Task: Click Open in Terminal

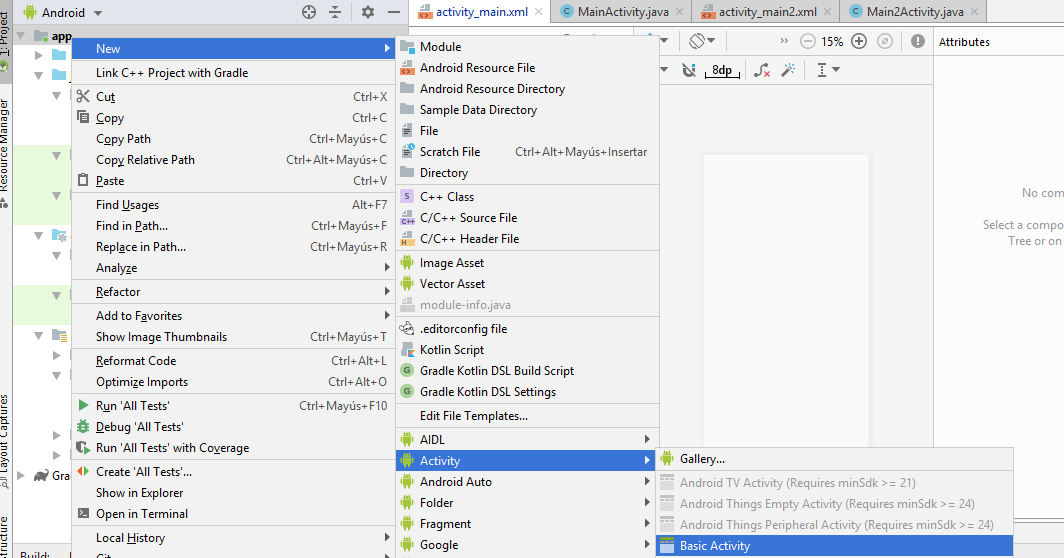Action: [x=233, y=514]
